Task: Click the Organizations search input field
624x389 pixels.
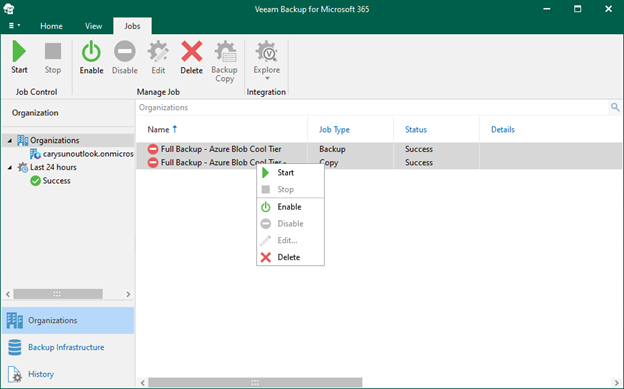Action: point(372,108)
